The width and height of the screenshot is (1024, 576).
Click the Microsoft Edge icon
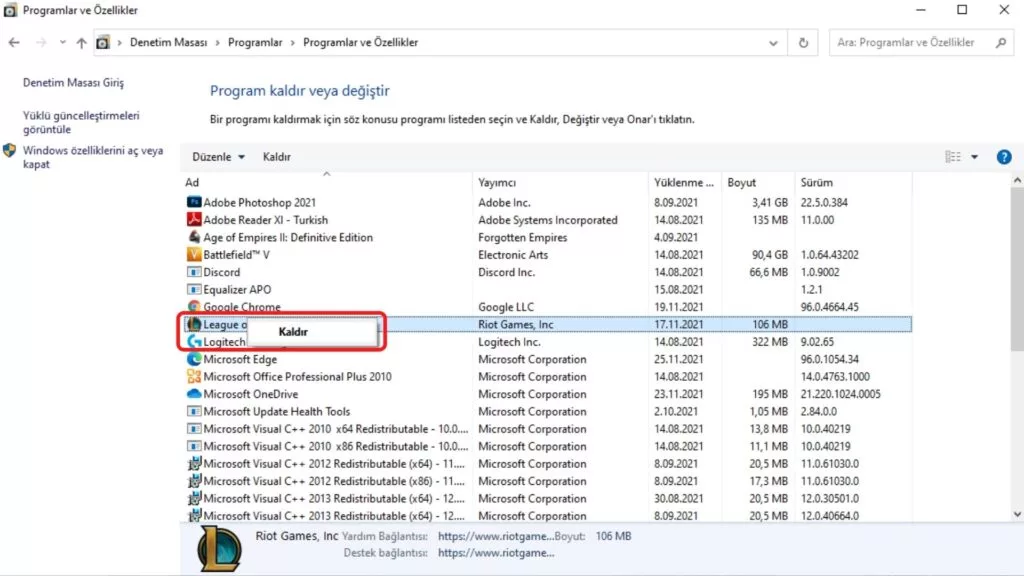(x=193, y=359)
